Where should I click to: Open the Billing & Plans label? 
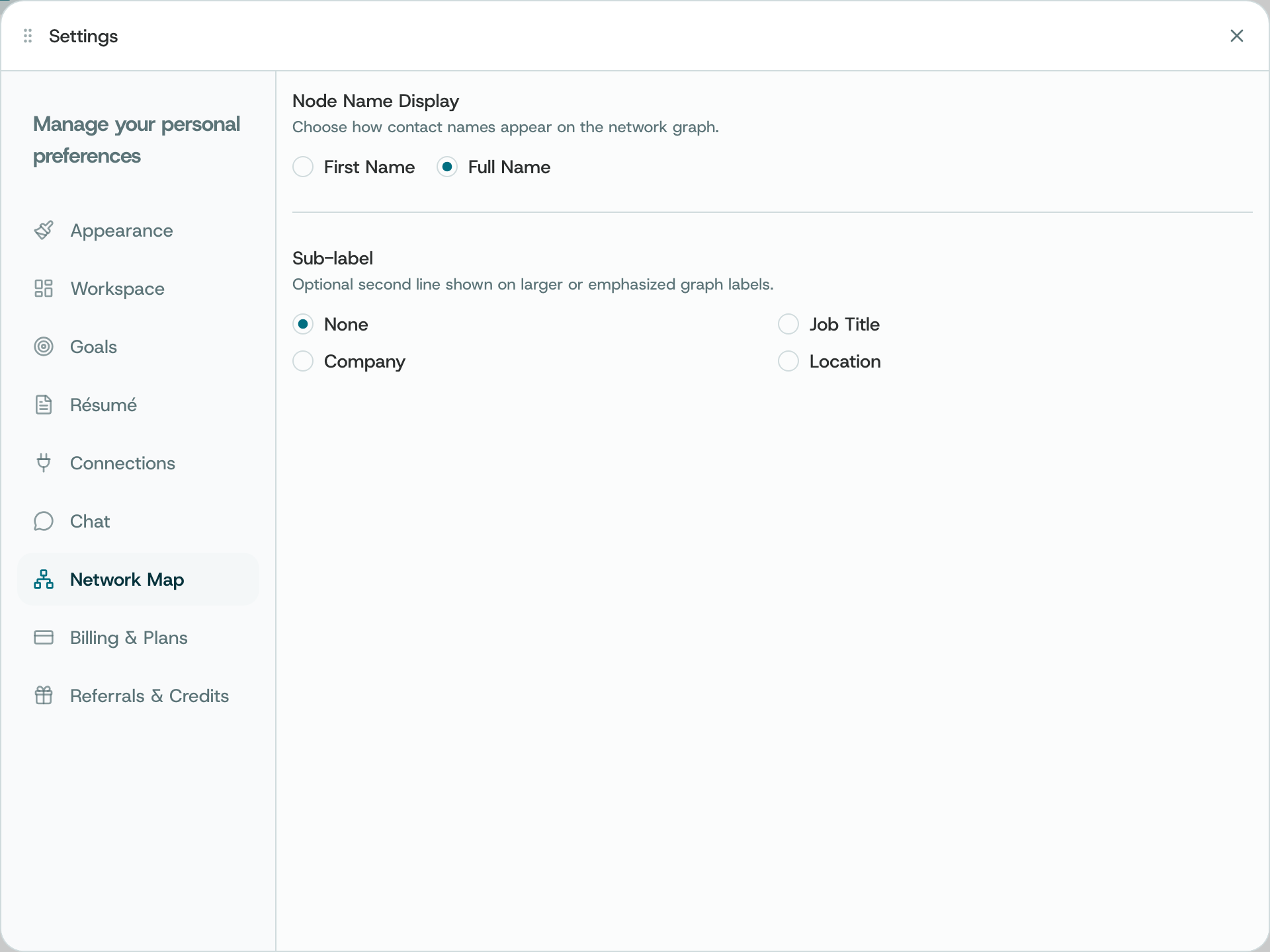click(129, 638)
